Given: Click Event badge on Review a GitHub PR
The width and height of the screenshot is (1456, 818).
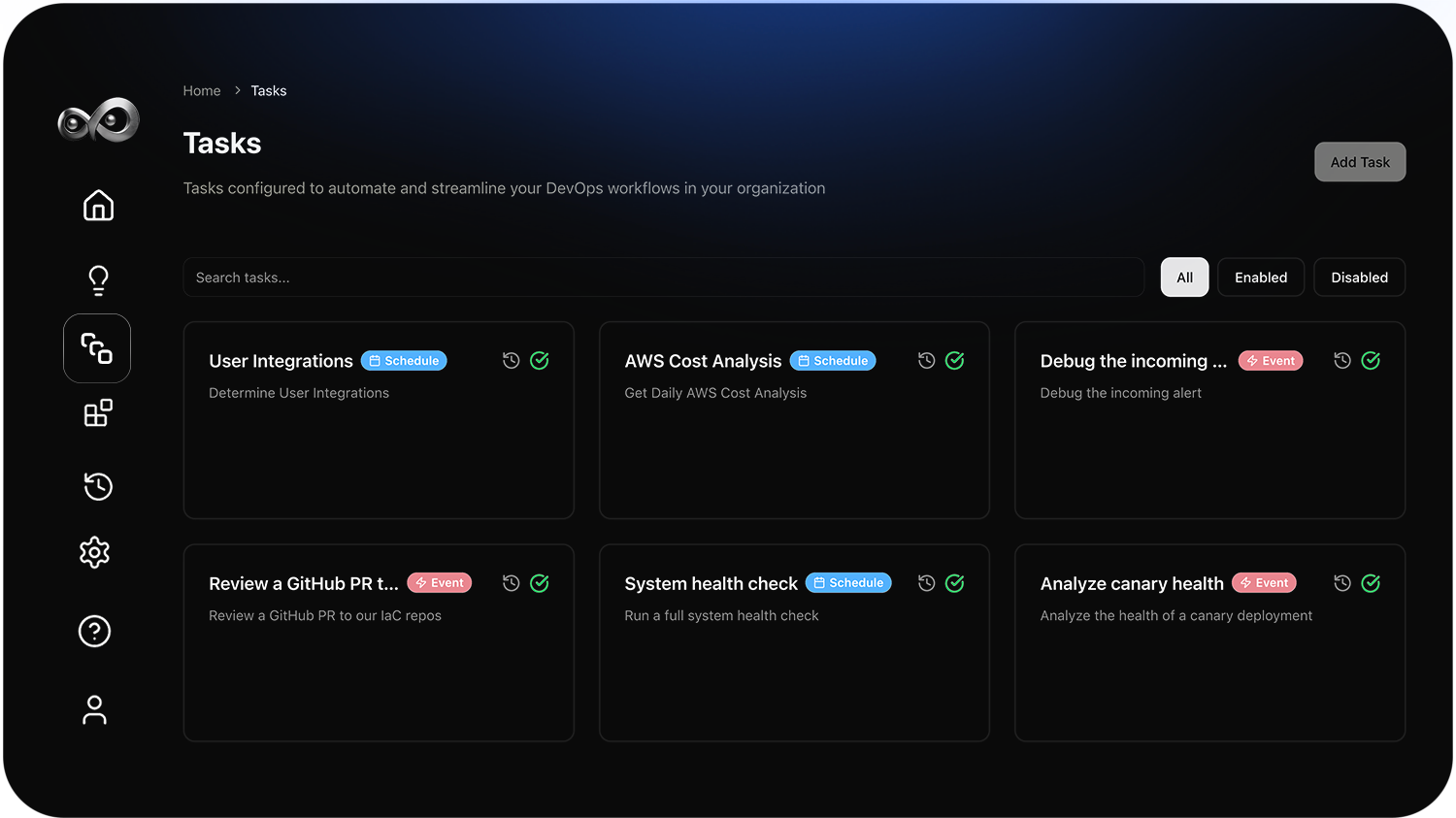Looking at the screenshot, I should point(440,583).
